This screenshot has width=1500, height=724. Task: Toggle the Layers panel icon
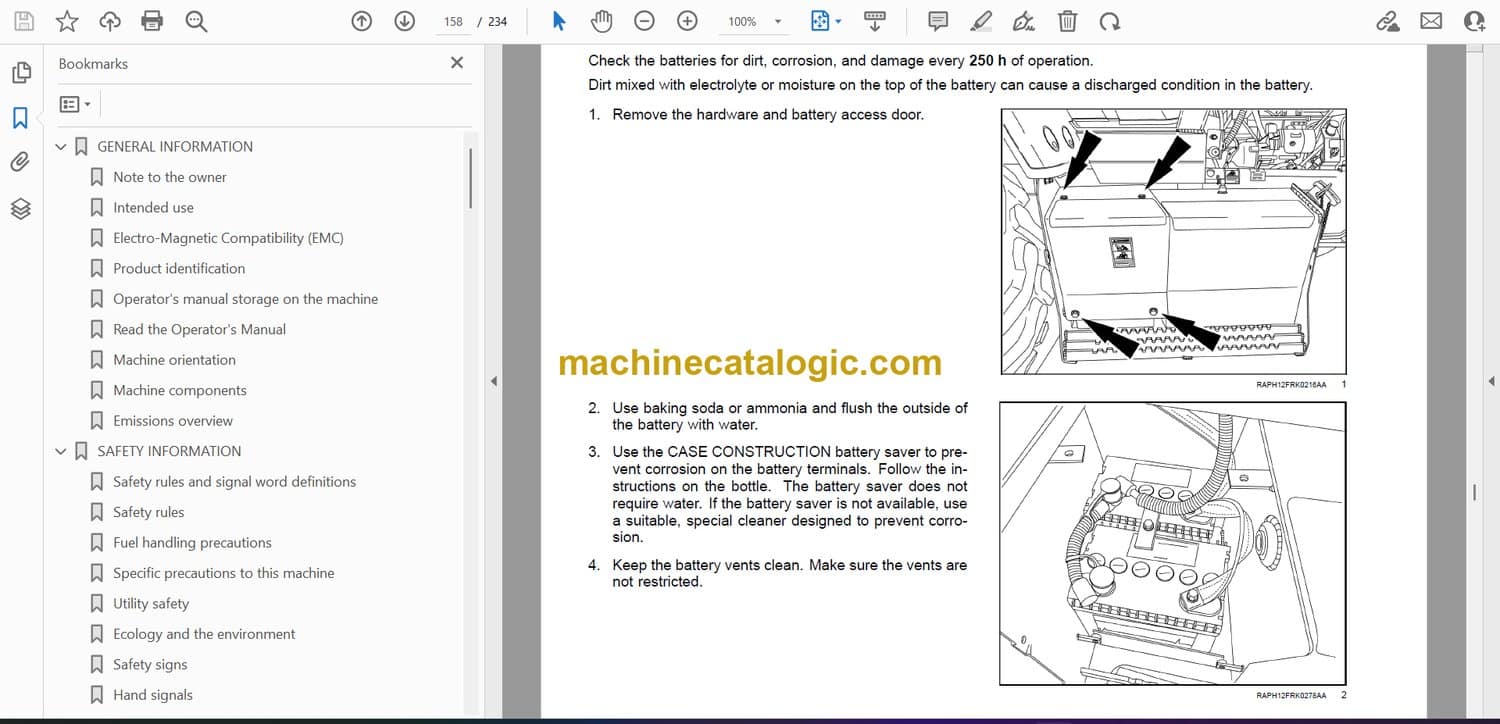point(20,208)
